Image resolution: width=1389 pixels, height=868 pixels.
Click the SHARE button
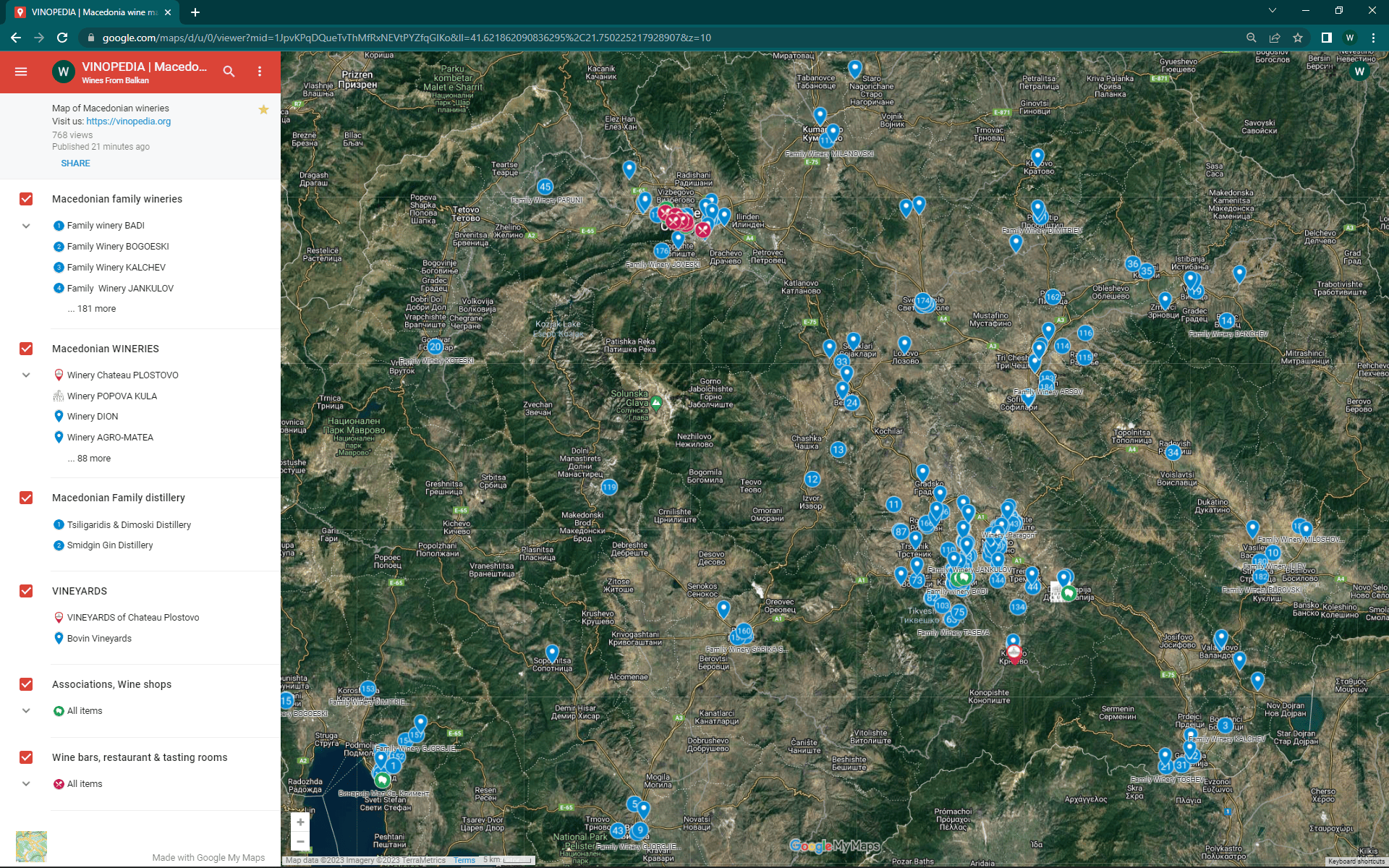[x=75, y=163]
